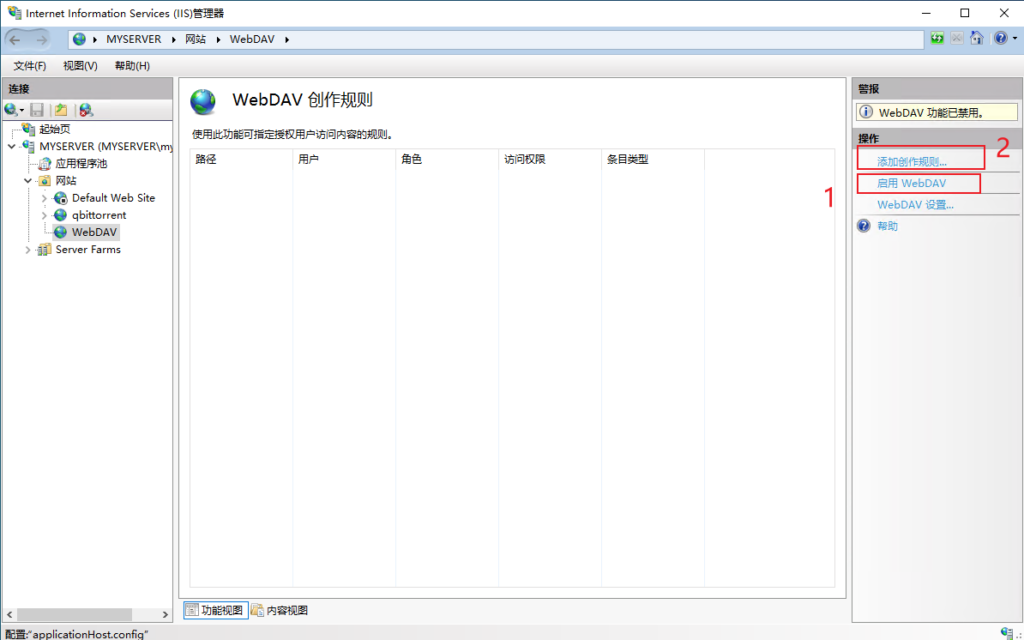The height and width of the screenshot is (640, 1024).
Task: Open dropdown arrow after MYSERVER breadcrumb
Action: (174, 39)
